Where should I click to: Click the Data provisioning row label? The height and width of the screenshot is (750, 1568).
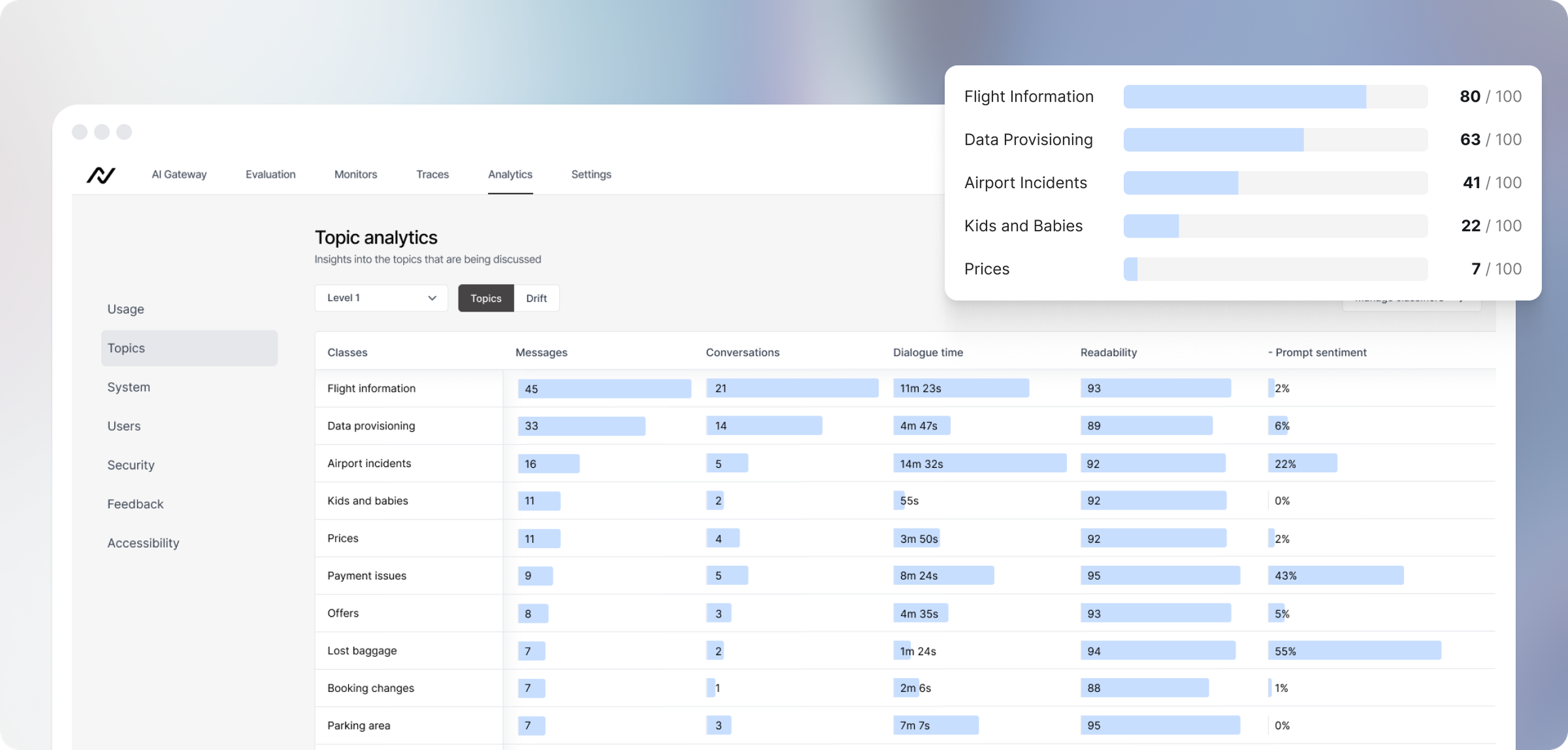tap(371, 425)
